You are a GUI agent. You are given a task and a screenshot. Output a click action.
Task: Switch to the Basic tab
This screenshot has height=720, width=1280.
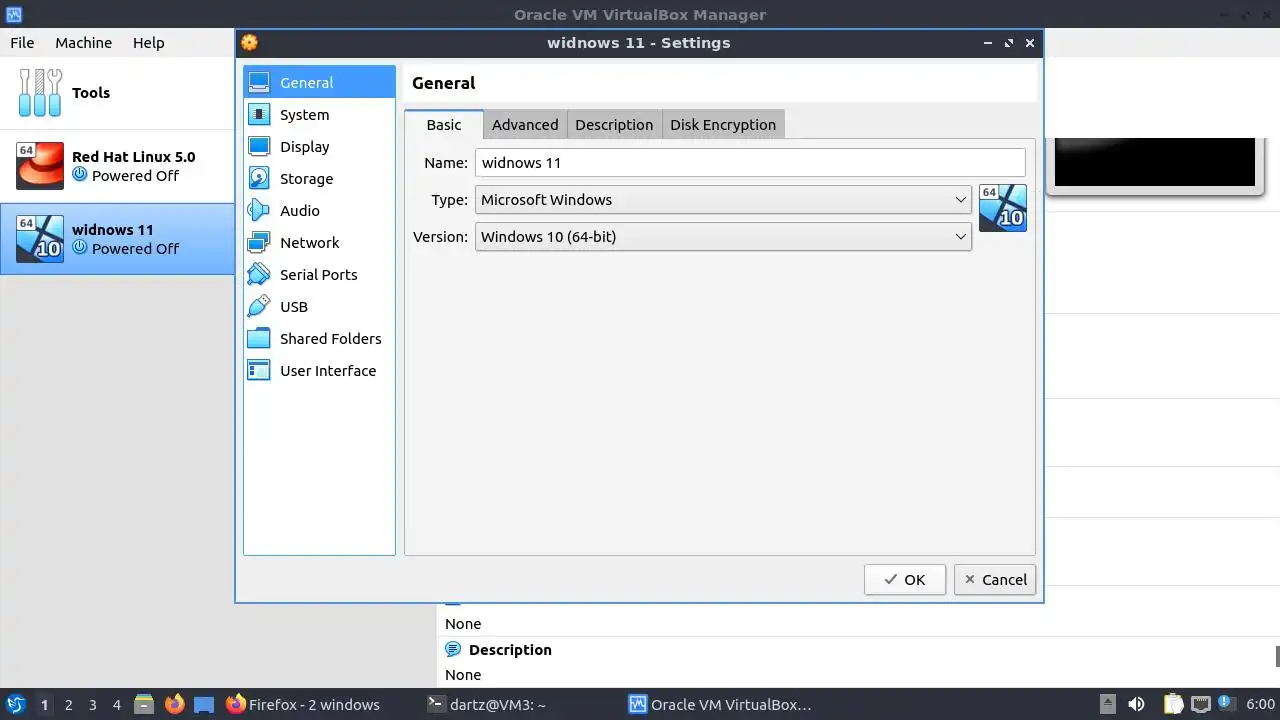click(x=444, y=125)
